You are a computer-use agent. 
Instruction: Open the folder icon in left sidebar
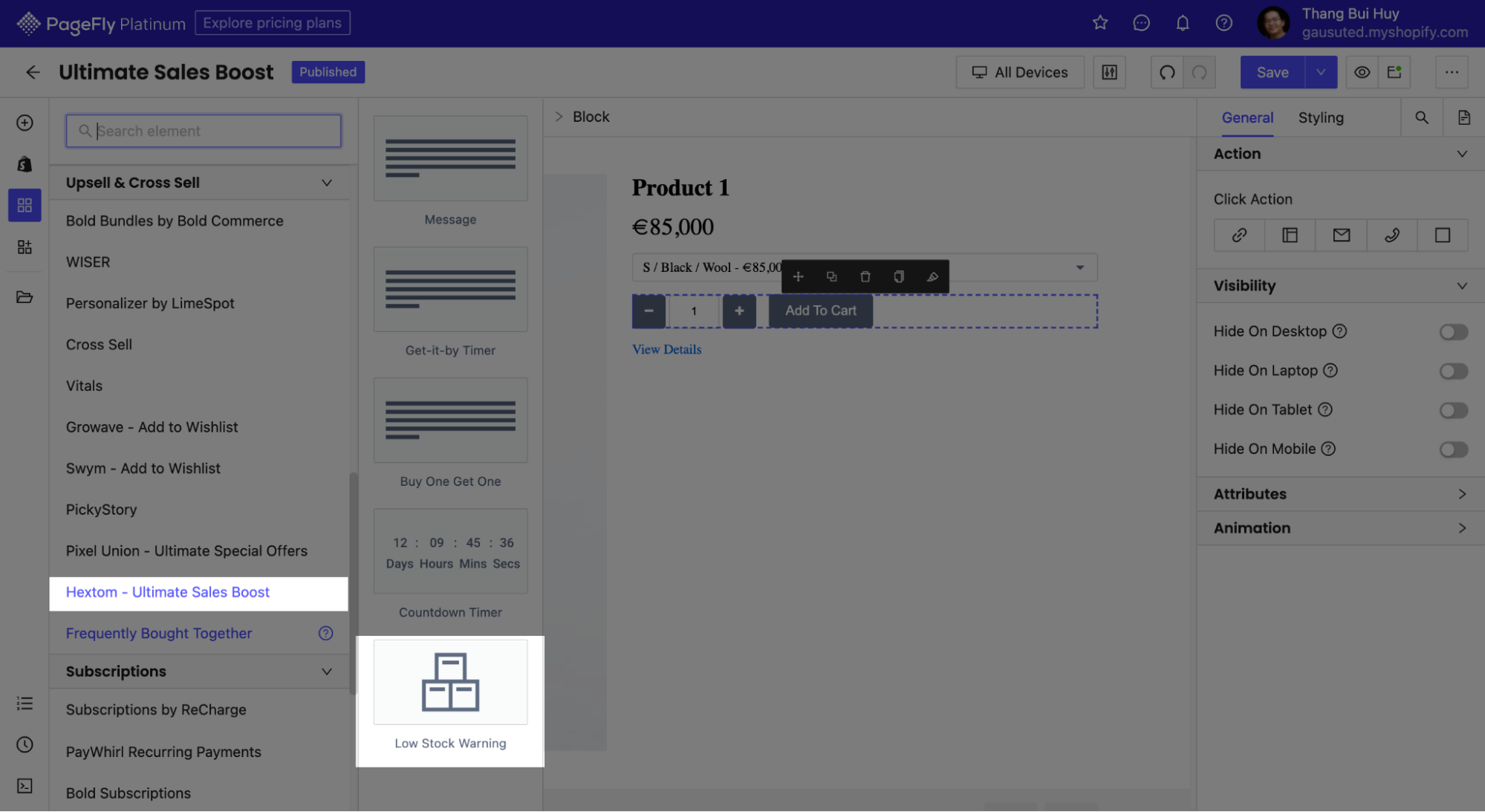(x=25, y=297)
